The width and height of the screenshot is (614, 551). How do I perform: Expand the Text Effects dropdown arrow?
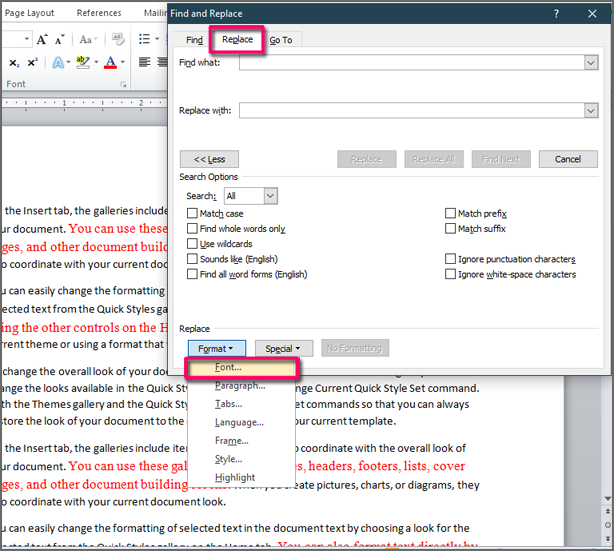[x=68, y=63]
